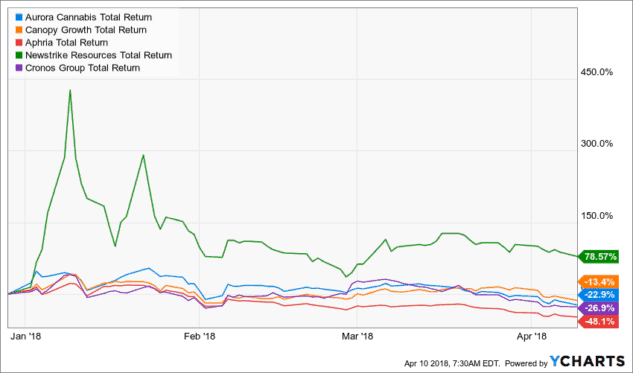Click the green 78.57% value flag
The height and width of the screenshot is (373, 633).
tap(599, 257)
